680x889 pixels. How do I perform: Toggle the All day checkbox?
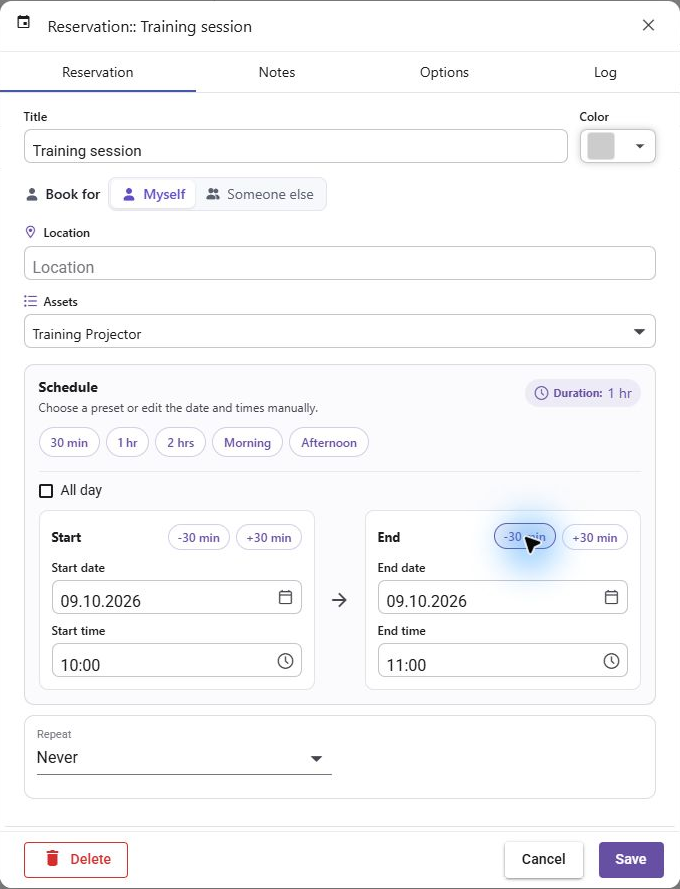coord(46,490)
